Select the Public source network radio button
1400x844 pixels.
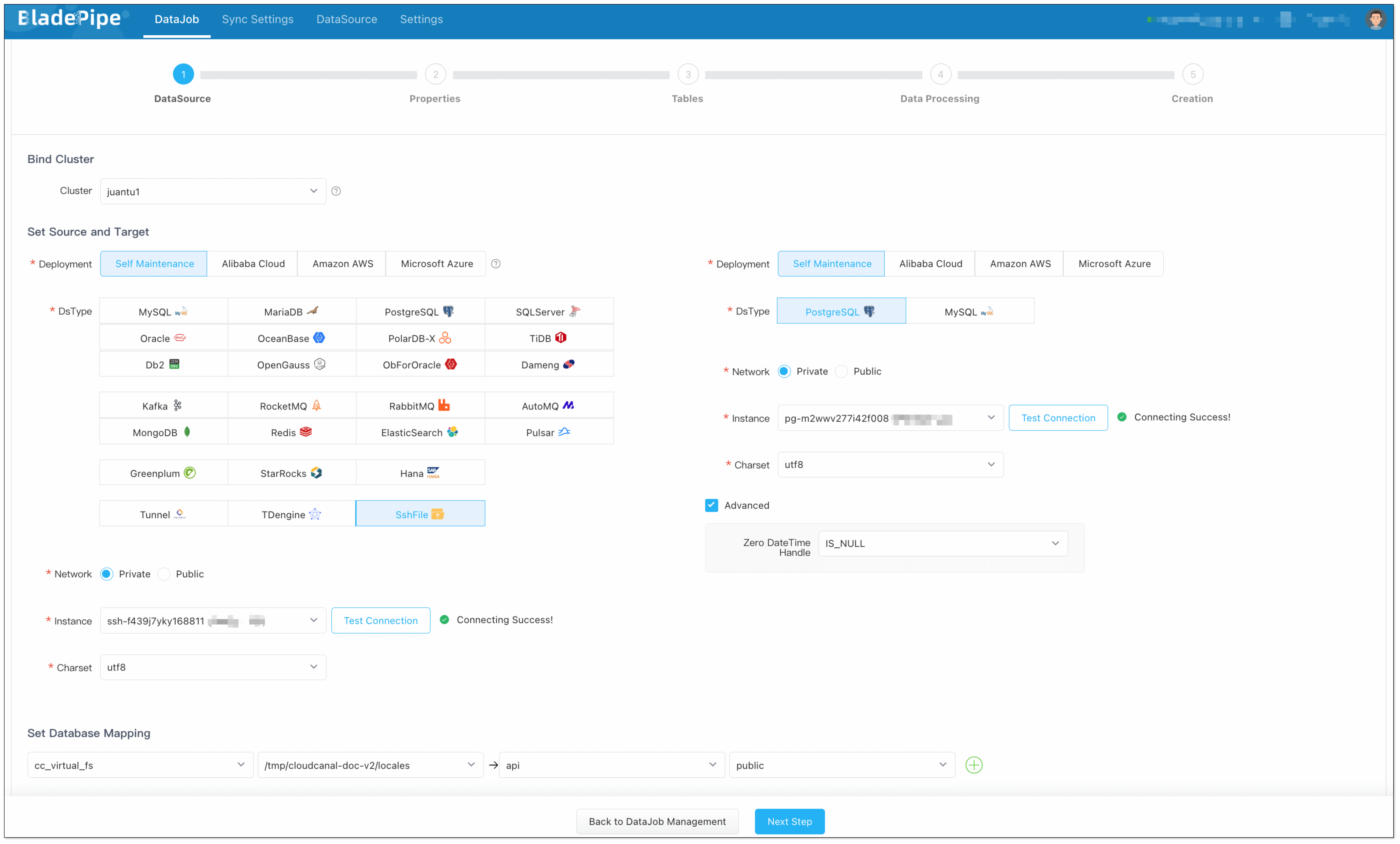click(x=164, y=574)
